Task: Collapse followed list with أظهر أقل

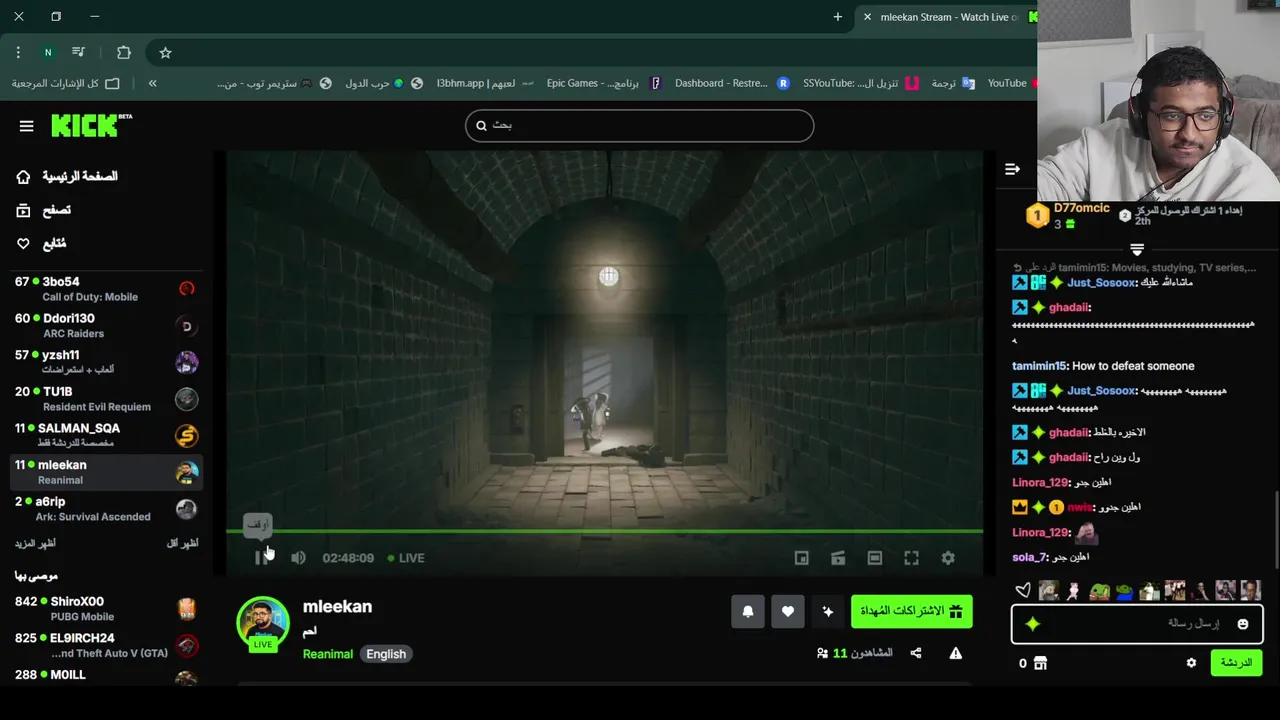Action: pyautogui.click(x=182, y=543)
